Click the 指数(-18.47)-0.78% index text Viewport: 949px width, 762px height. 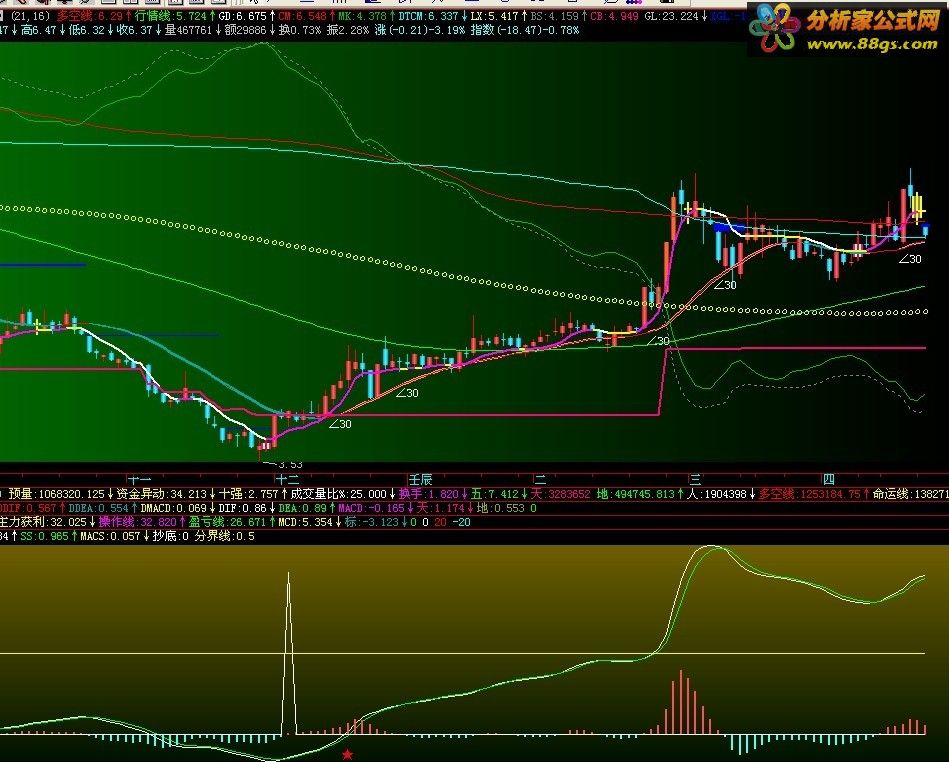coord(524,30)
